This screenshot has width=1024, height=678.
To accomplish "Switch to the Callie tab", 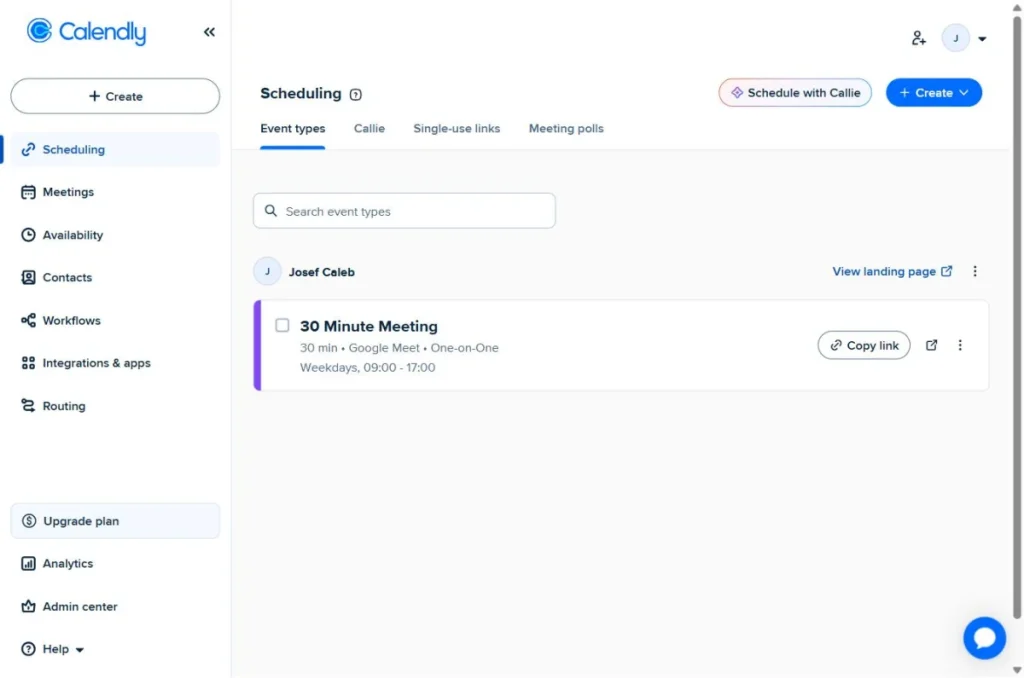I will (x=369, y=129).
